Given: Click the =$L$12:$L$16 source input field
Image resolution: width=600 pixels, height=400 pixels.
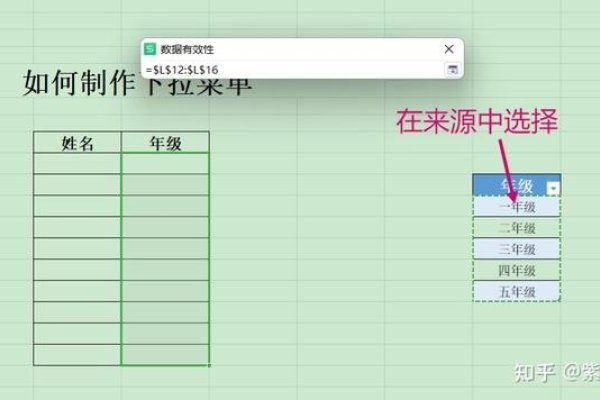Looking at the screenshot, I should 292,70.
